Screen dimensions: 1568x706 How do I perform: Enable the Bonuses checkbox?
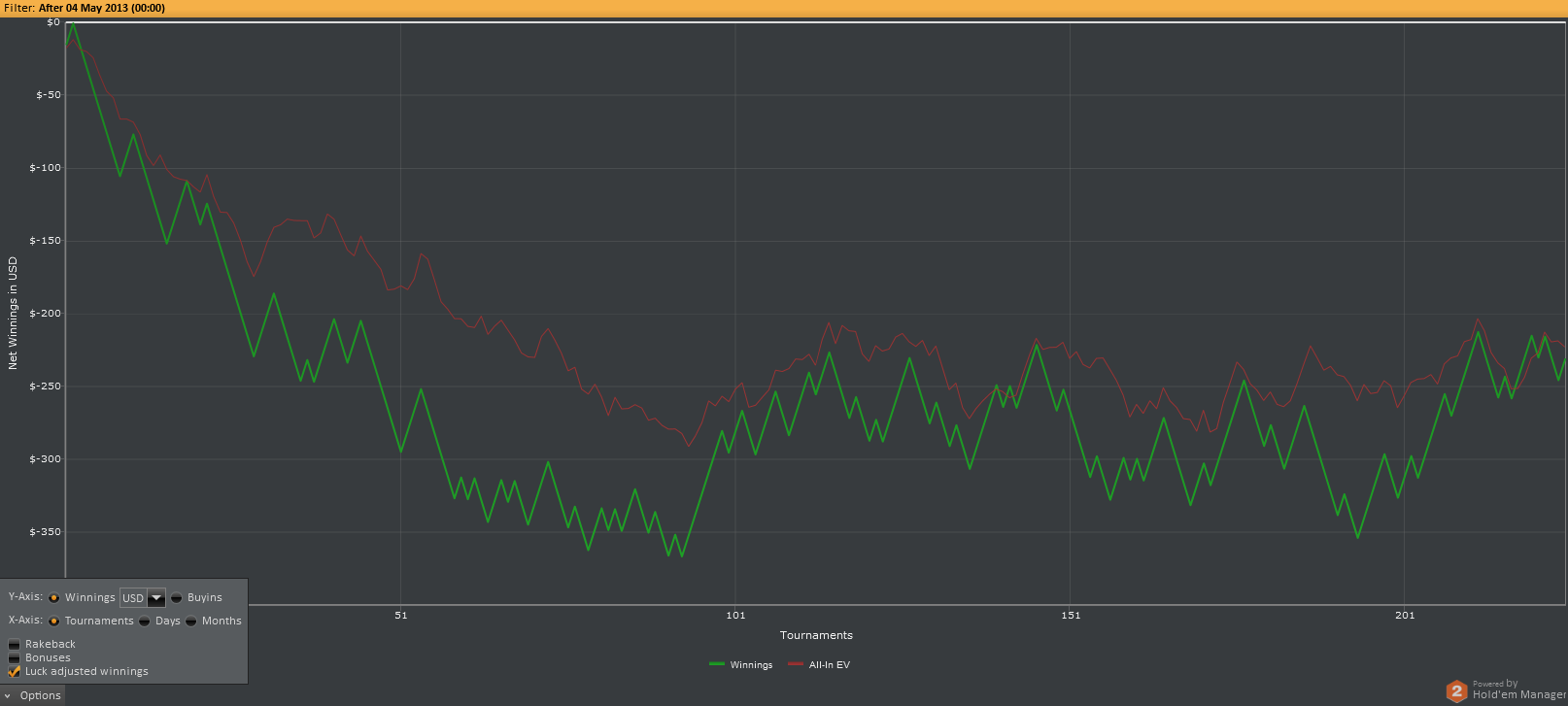15,658
